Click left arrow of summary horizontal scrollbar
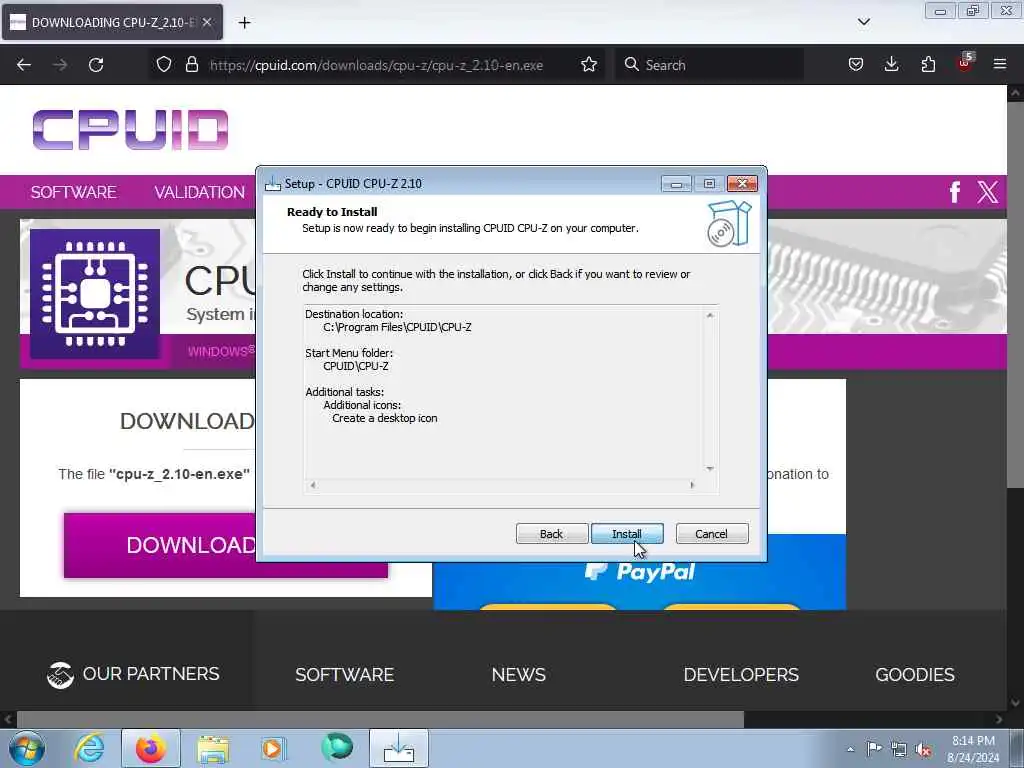This screenshot has height=768, width=1024. (313, 485)
